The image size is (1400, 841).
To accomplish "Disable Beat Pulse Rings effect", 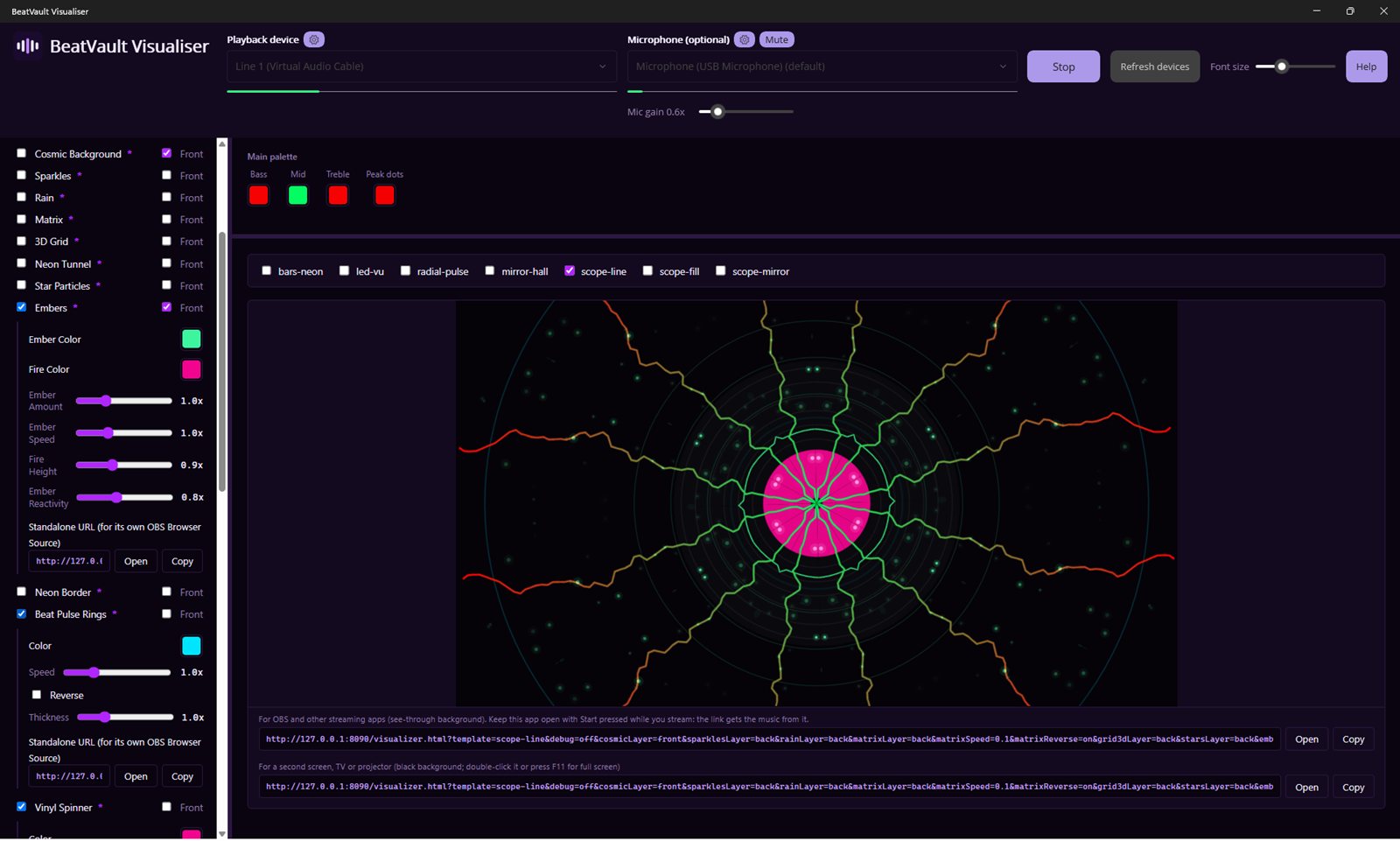I will (x=22, y=614).
